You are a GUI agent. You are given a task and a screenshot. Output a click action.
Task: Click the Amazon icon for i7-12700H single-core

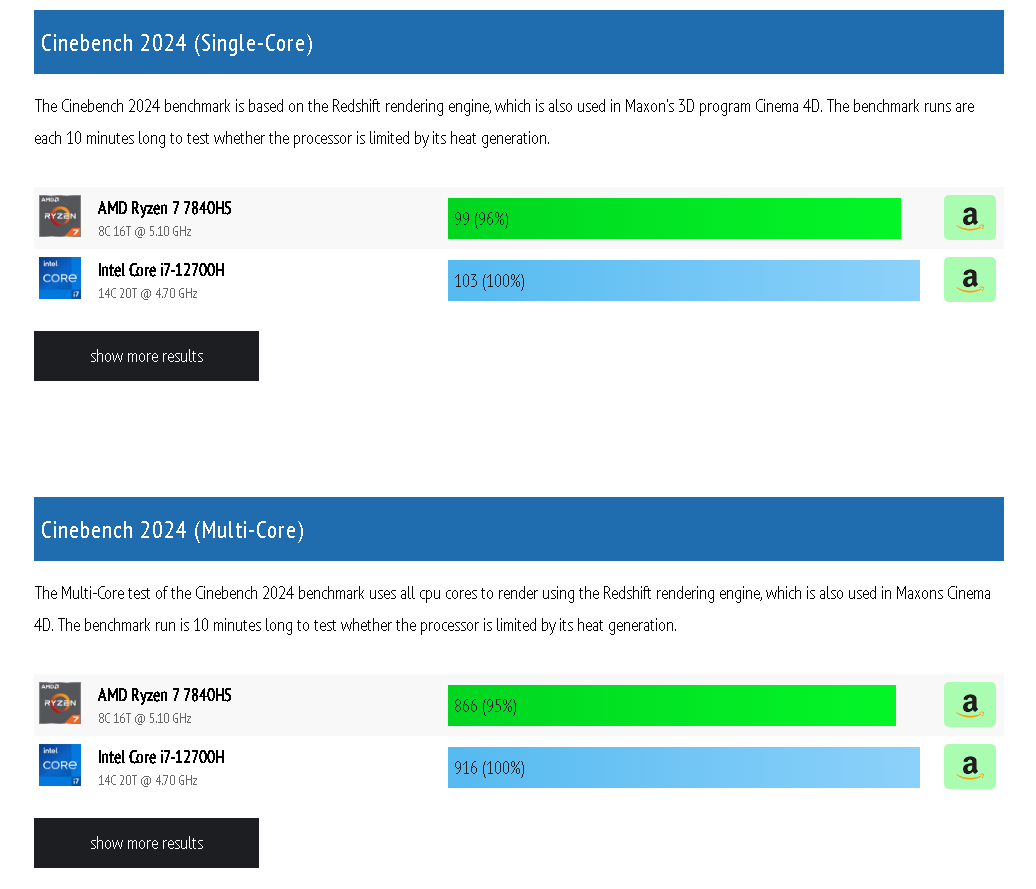pos(969,279)
